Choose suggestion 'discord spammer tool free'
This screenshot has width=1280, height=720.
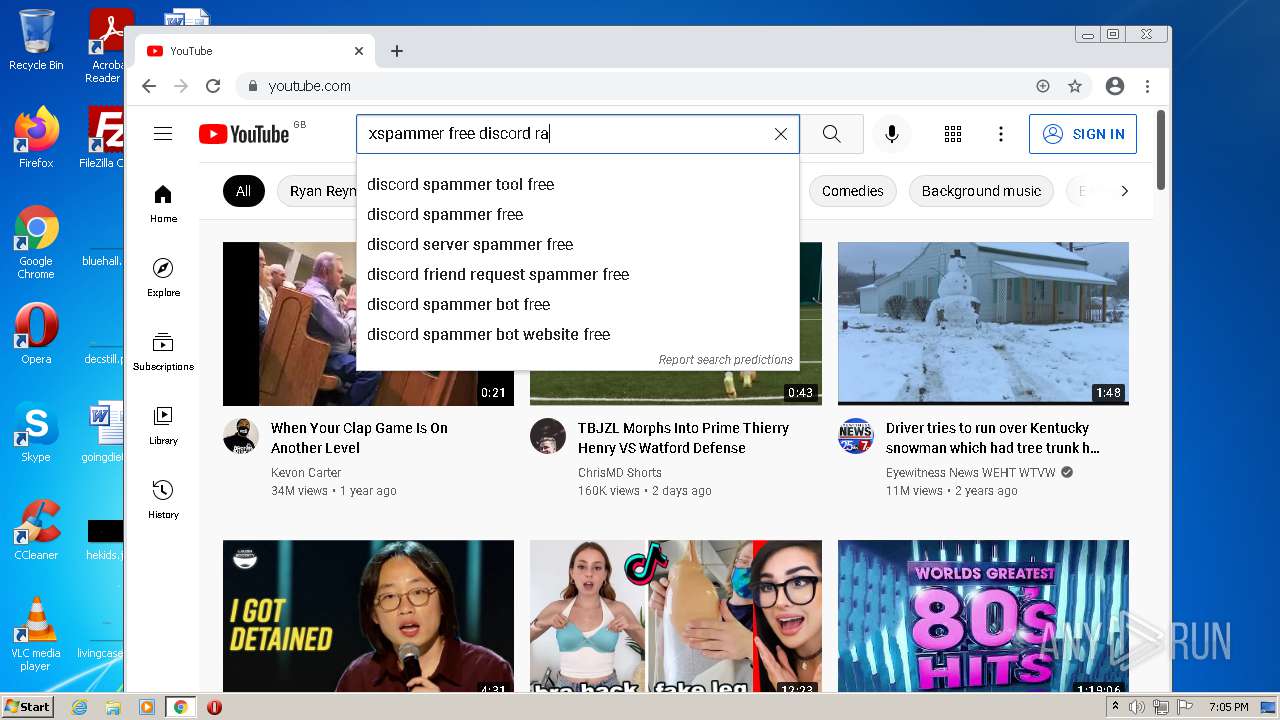click(x=577, y=184)
